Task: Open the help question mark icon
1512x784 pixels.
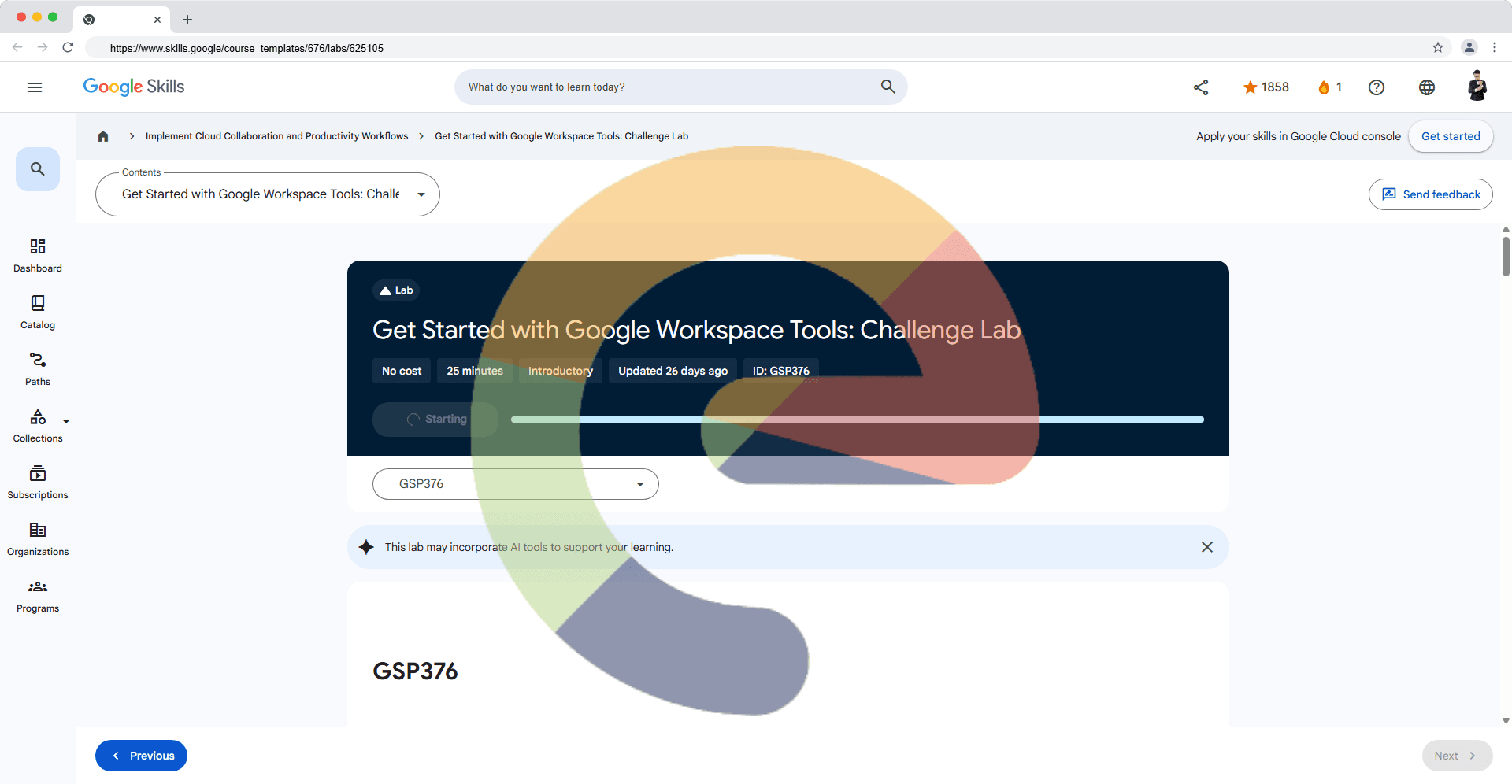Action: [x=1377, y=87]
